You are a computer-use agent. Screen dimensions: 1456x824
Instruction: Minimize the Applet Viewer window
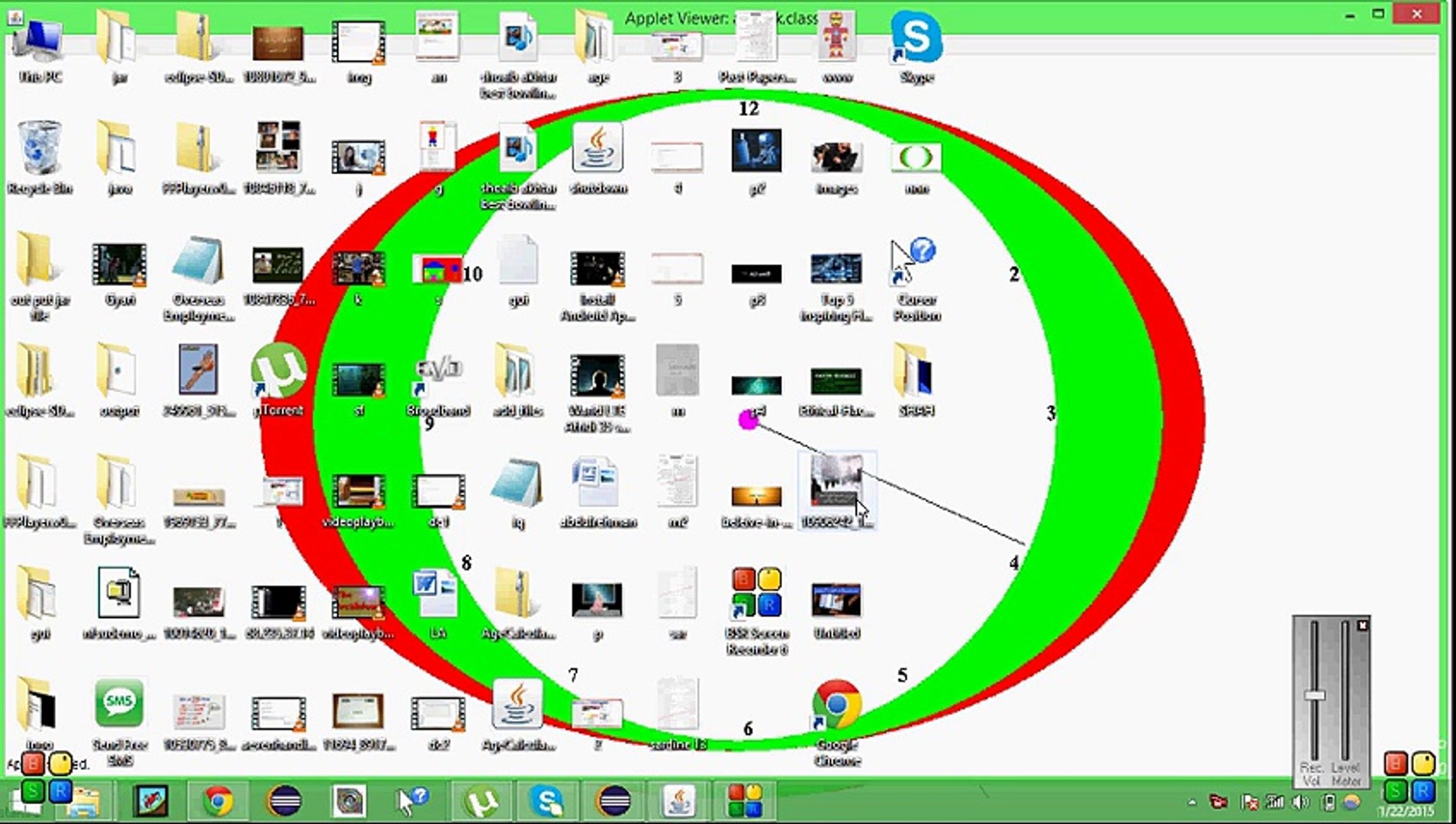coord(1351,14)
